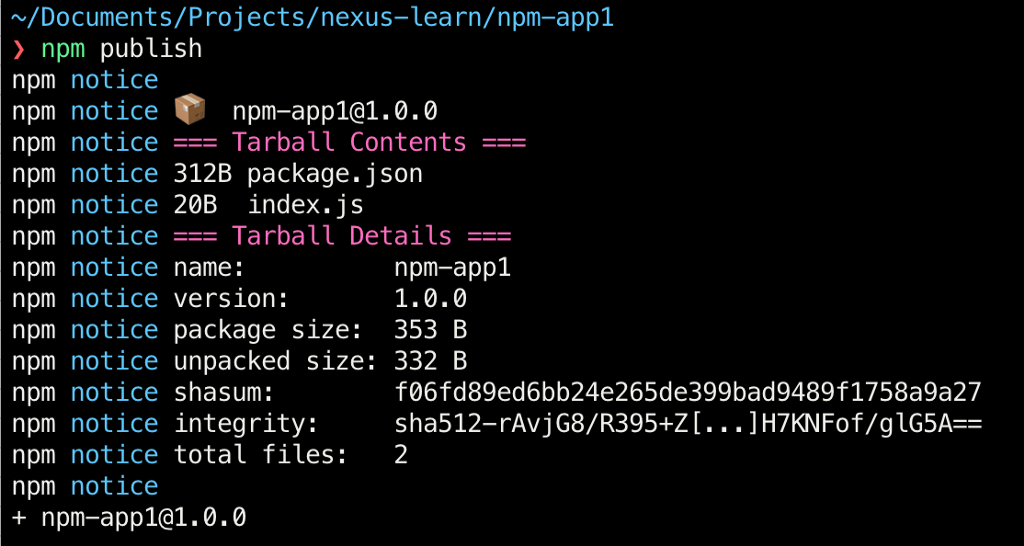Click the total files count 2
The width and height of the screenshot is (1024, 546).
[x=402, y=455]
